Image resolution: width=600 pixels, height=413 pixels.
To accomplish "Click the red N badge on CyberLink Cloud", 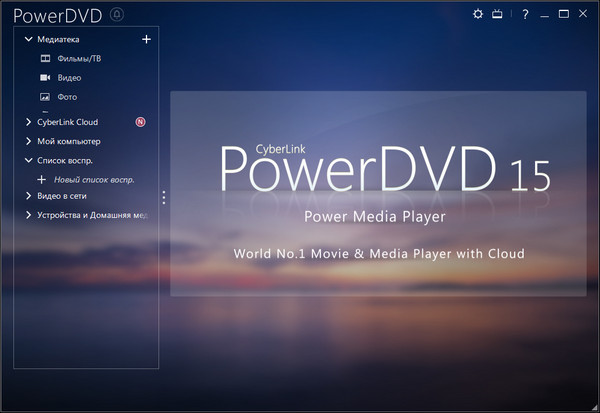I will [x=141, y=122].
